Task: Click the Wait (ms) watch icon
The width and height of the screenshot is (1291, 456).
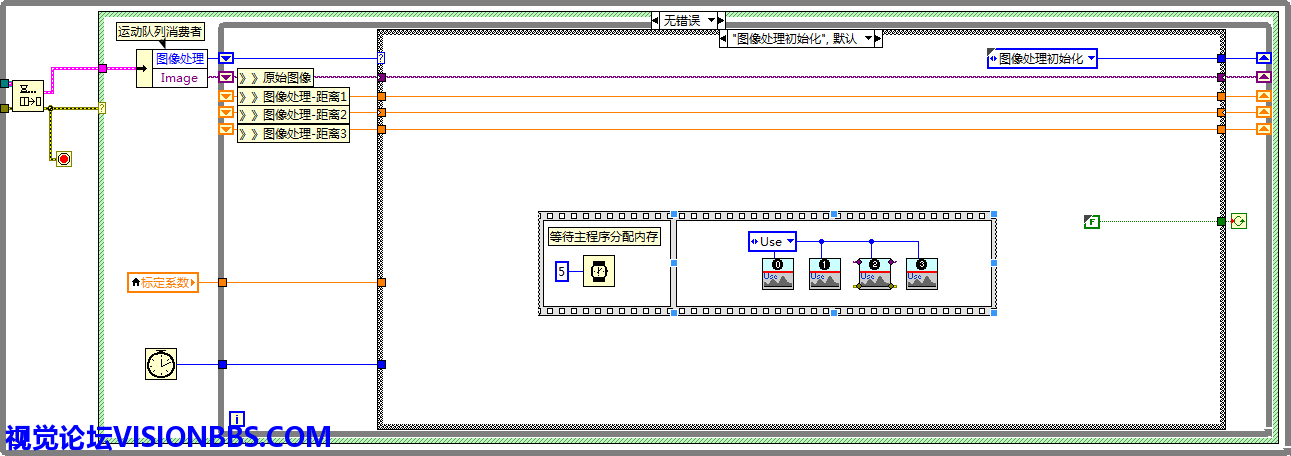Action: click(599, 271)
